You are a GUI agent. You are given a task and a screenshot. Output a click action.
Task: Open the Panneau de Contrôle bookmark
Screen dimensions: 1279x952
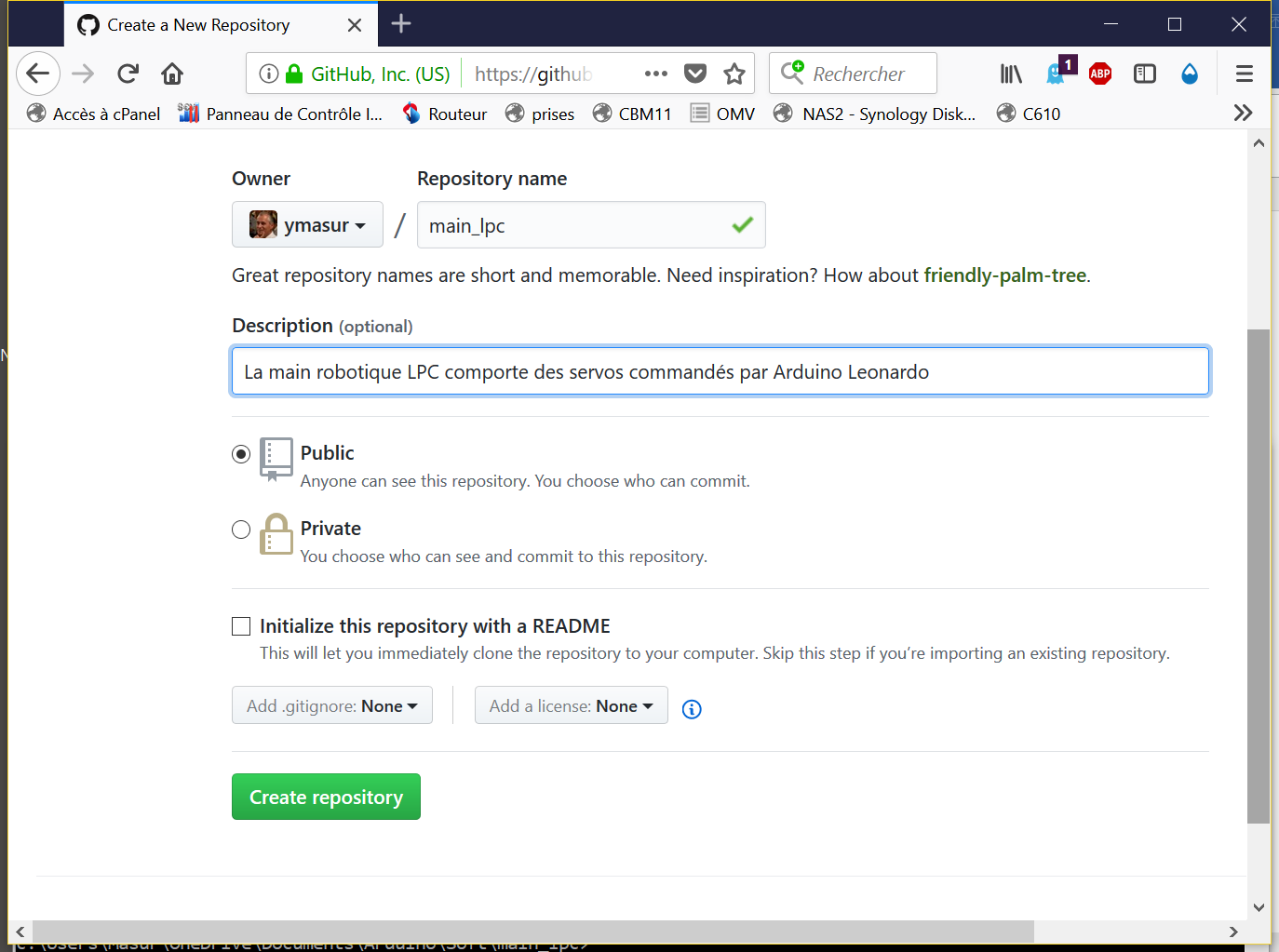click(281, 114)
